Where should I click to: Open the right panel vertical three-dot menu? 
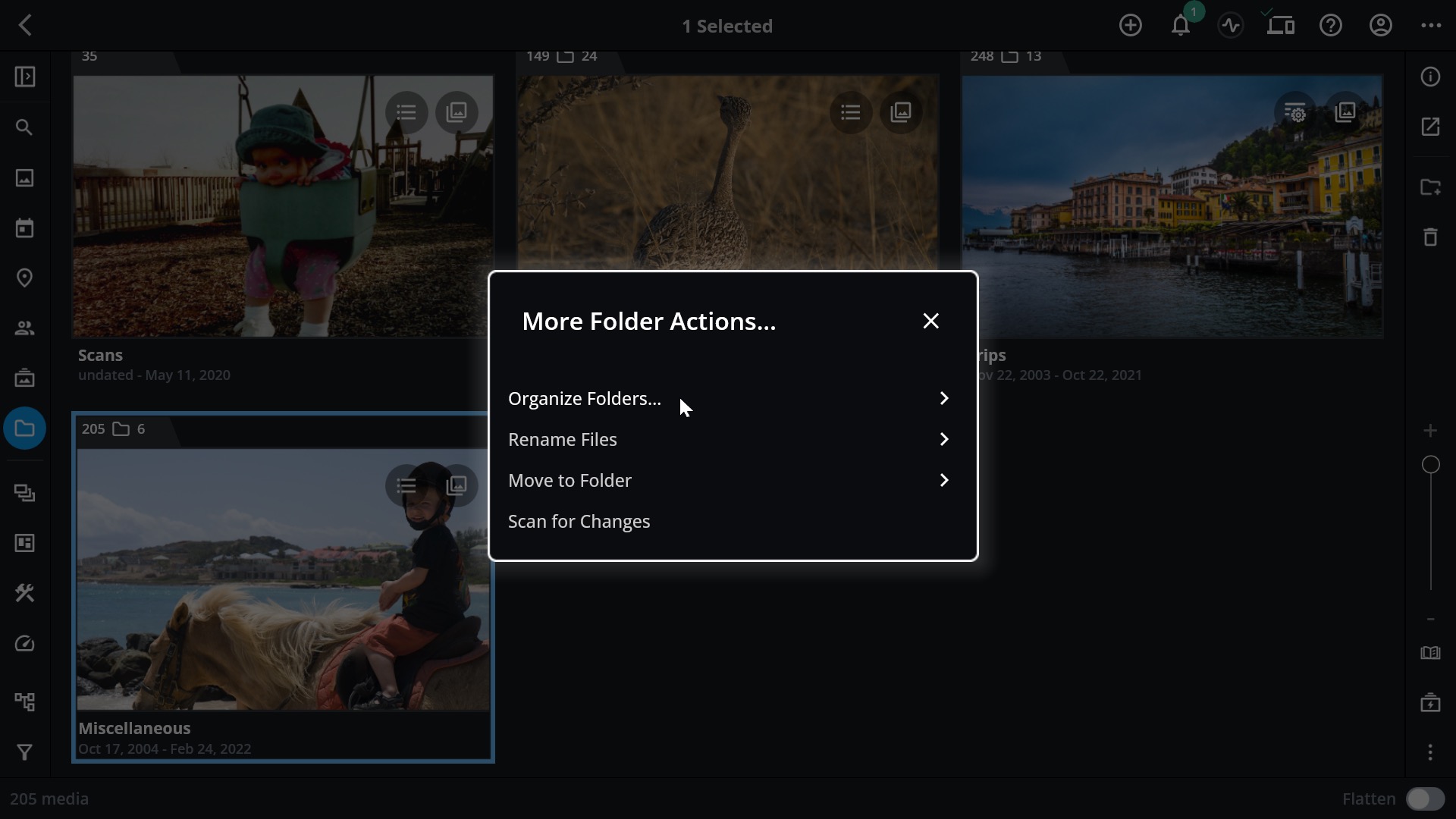click(1430, 752)
